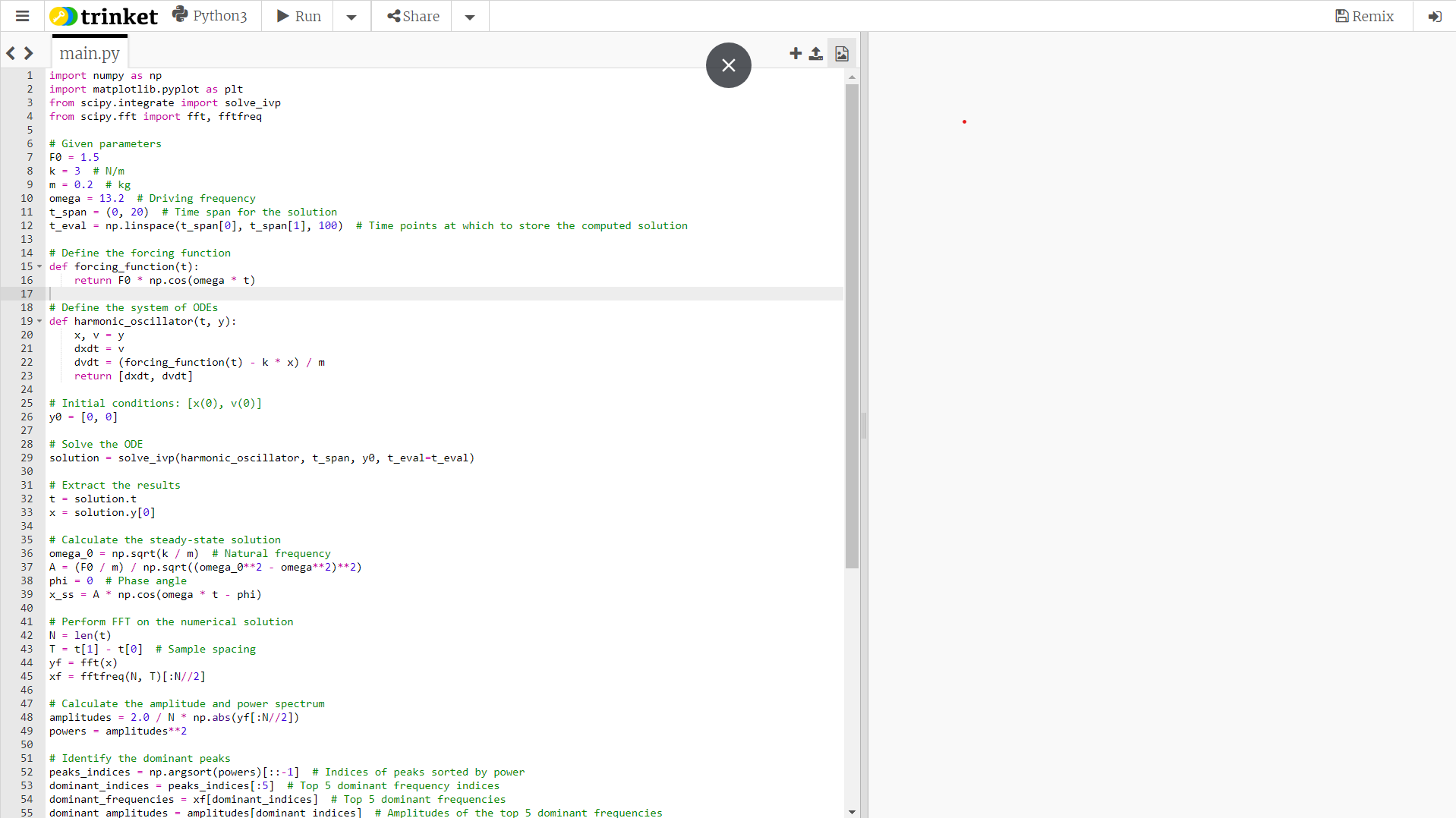This screenshot has width=1456, height=818.
Task: Collapse the forcing_function code fold
Action: [x=39, y=266]
